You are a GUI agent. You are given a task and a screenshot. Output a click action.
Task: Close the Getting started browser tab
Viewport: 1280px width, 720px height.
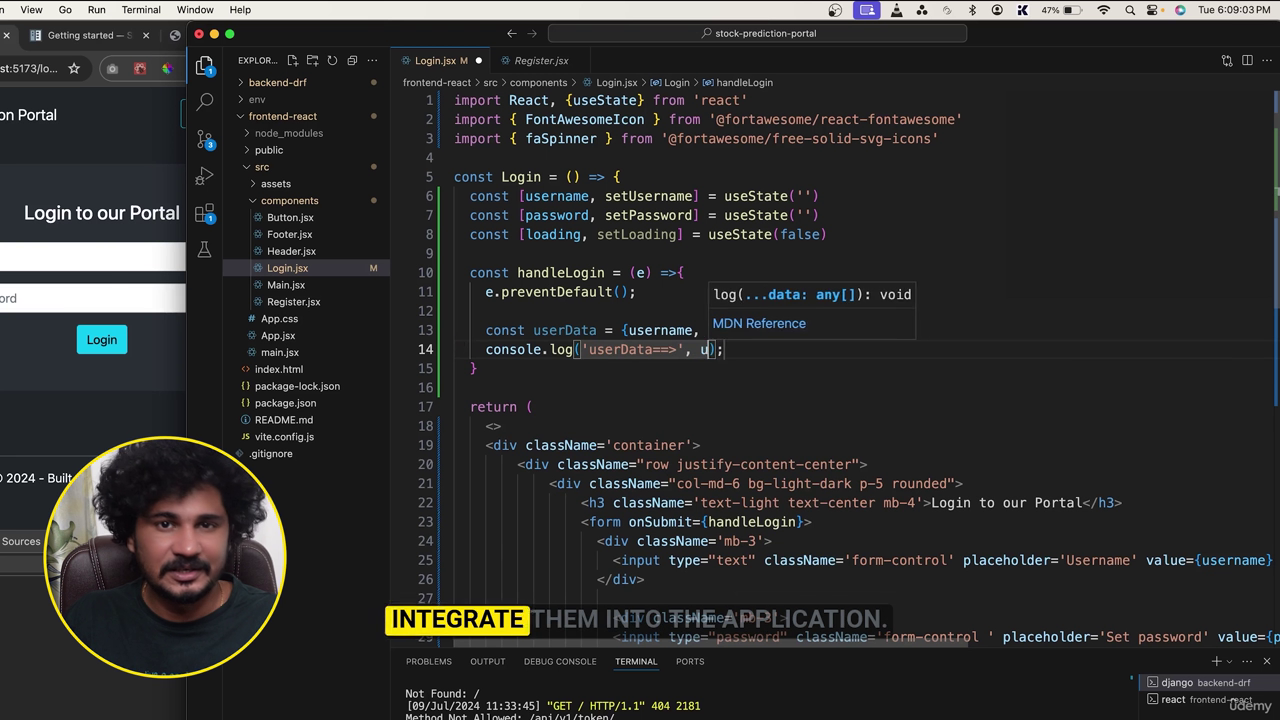(x=146, y=35)
